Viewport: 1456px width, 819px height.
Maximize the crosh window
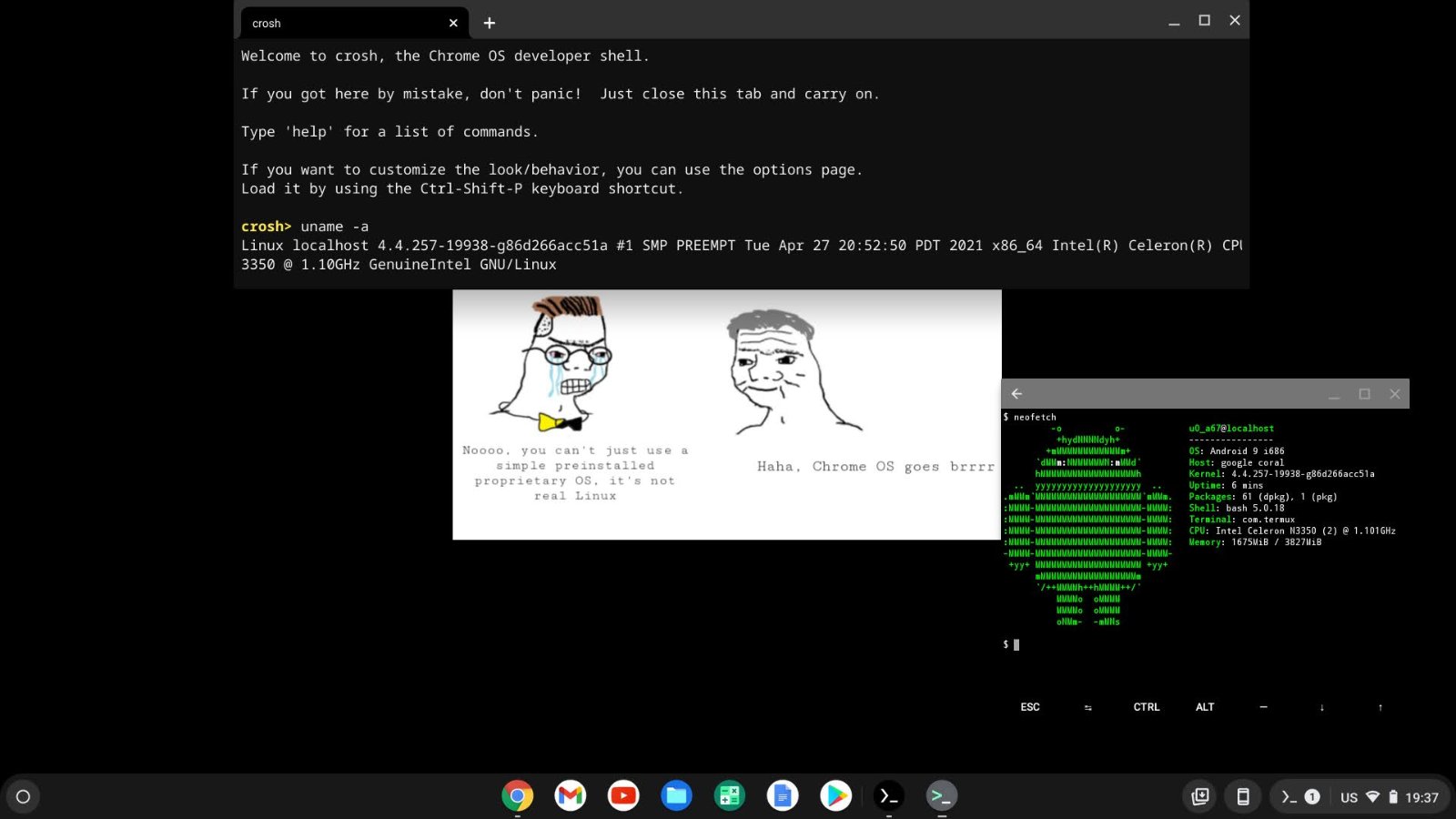tap(1204, 20)
